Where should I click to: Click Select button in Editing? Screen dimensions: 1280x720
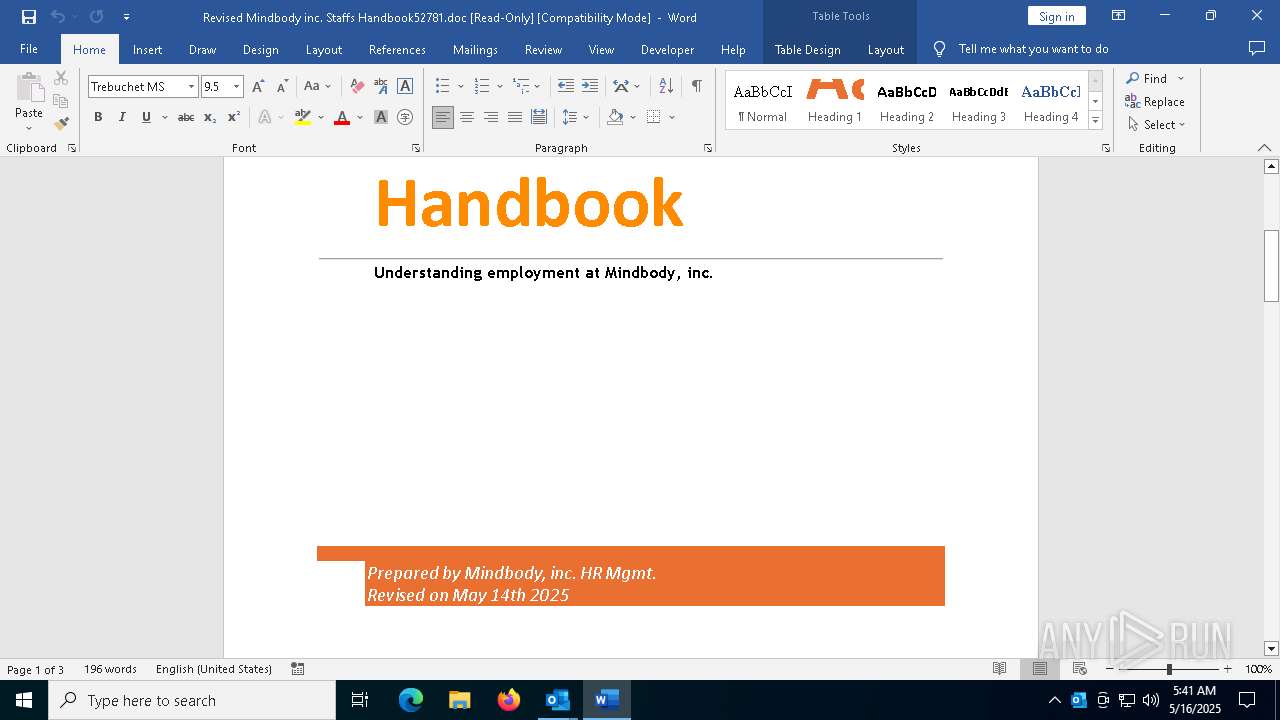1156,124
